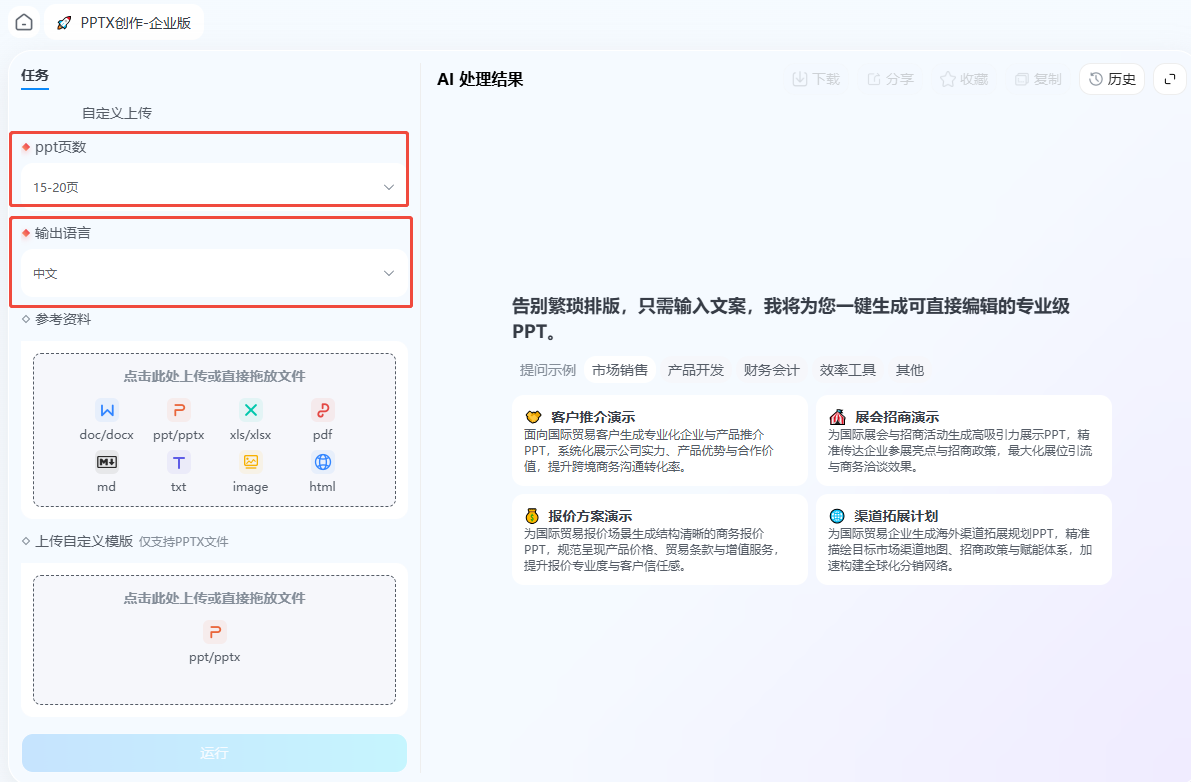Select the 效率工具 category tab
The width and height of the screenshot is (1191, 782).
(848, 370)
